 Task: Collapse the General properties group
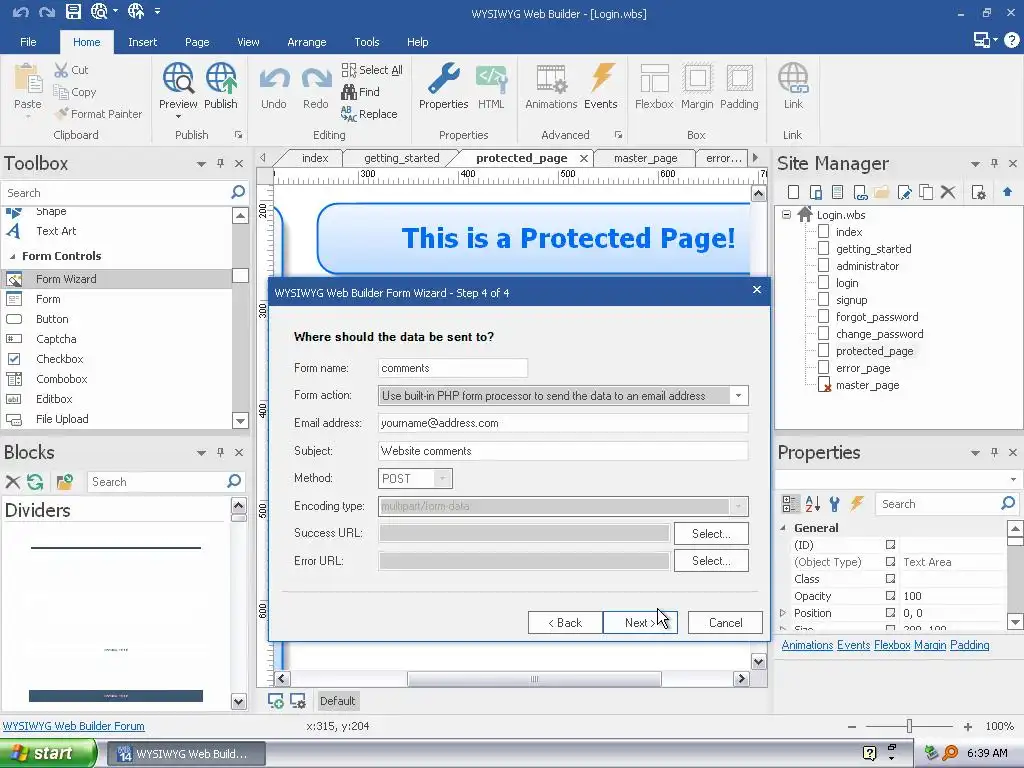tap(783, 528)
